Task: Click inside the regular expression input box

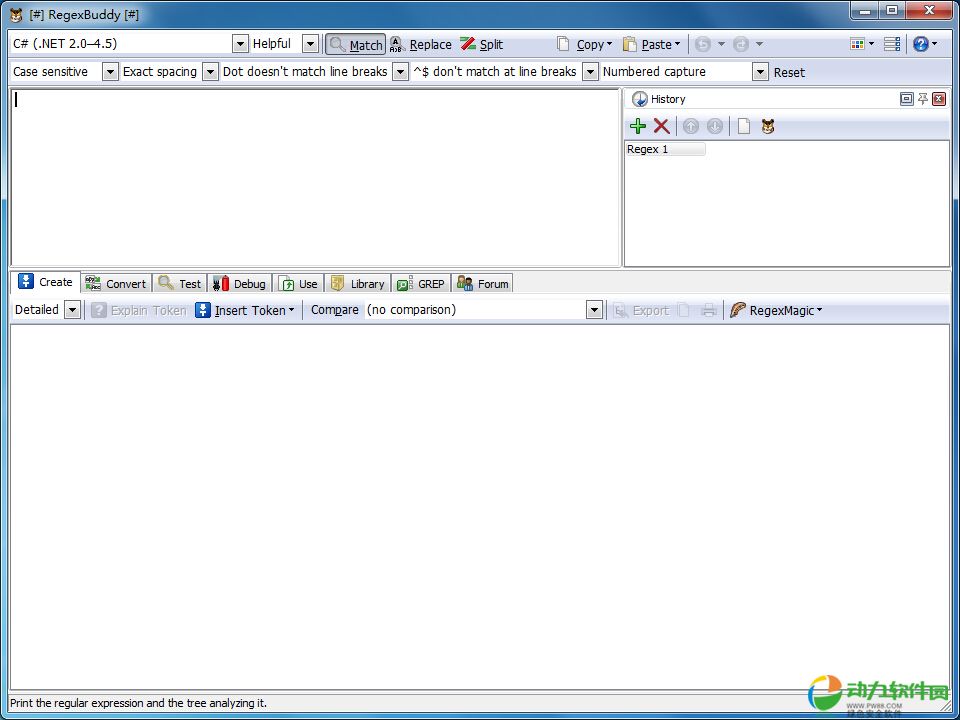Action: pyautogui.click(x=315, y=177)
